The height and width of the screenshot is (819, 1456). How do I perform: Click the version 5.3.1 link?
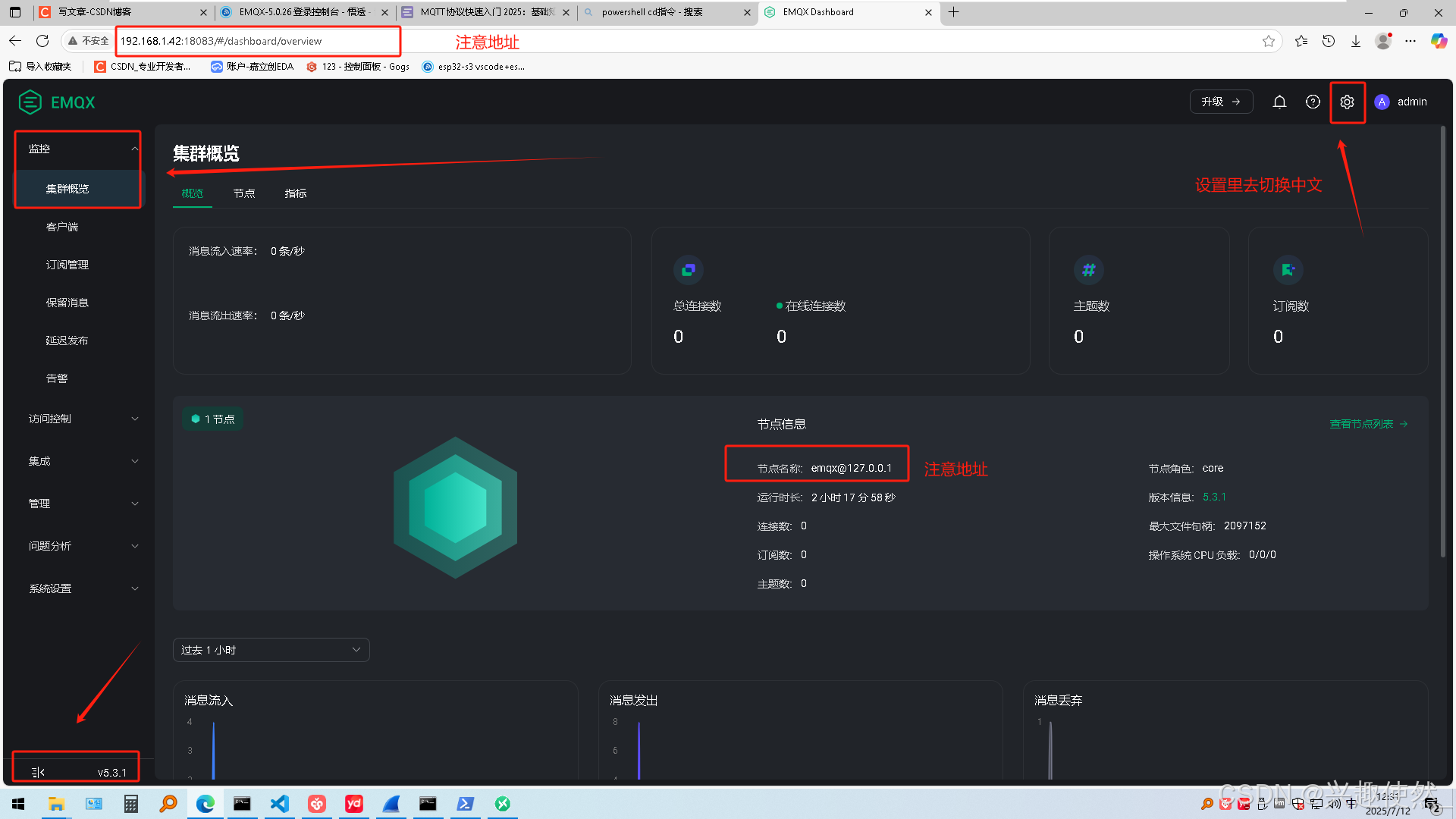point(1214,497)
